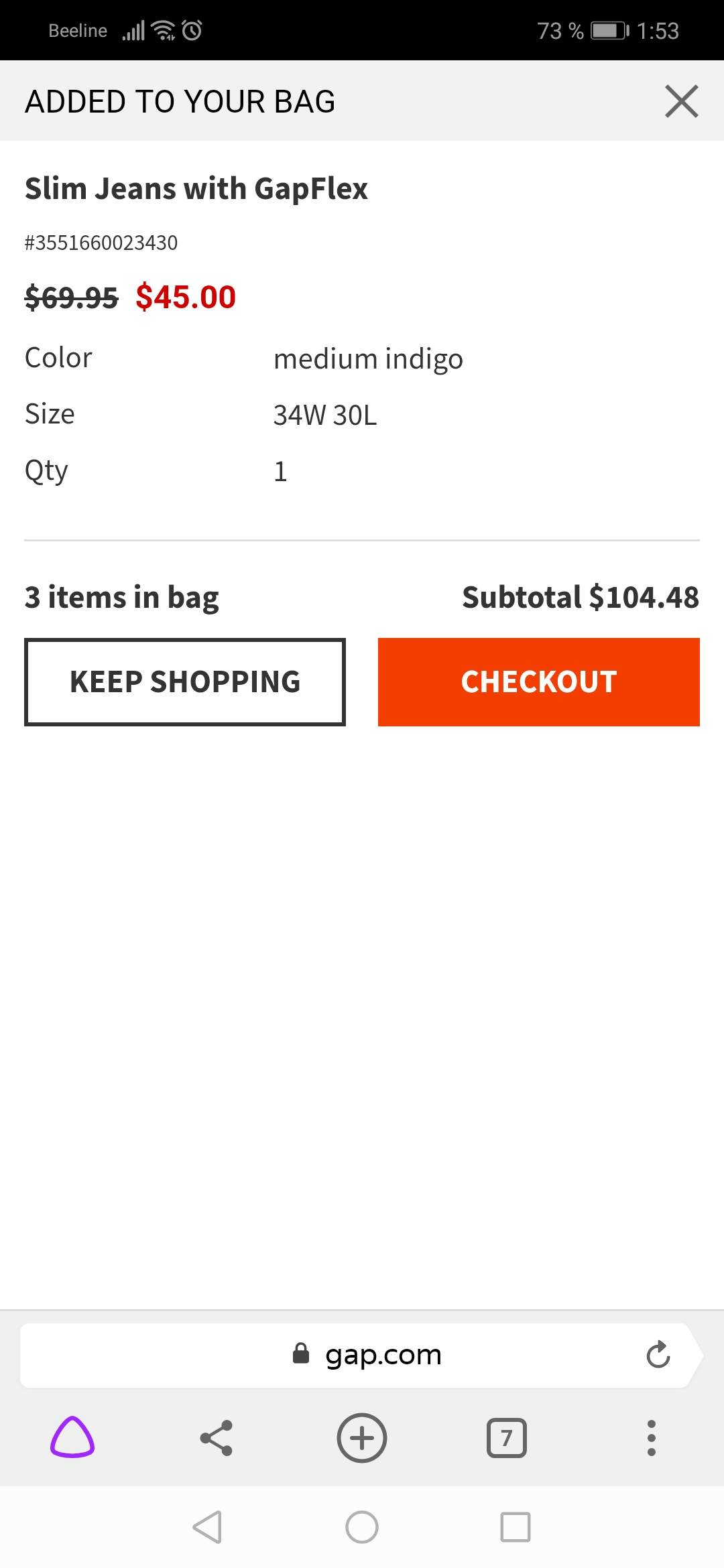Tap the Wi-Fi status icon
Image resolution: width=724 pixels, height=1568 pixels.
[x=163, y=30]
